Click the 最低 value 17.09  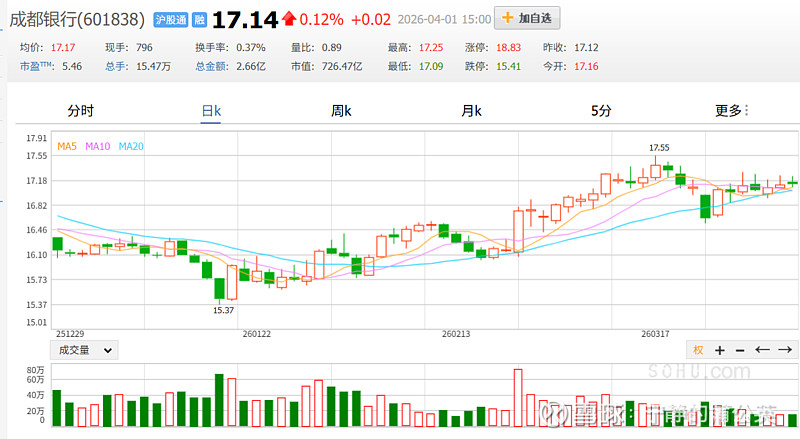point(431,66)
